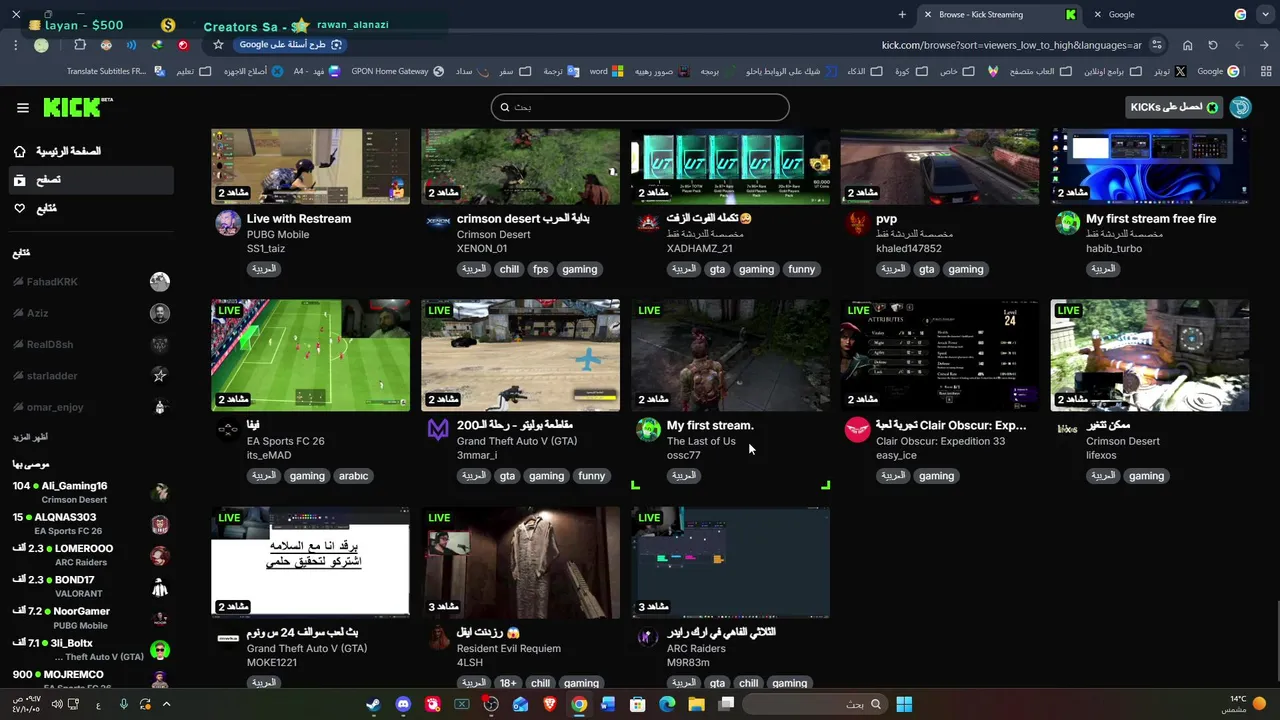Open الذكاء bookmarks folder
Image resolution: width=1280 pixels, height=720 pixels.
865,71
